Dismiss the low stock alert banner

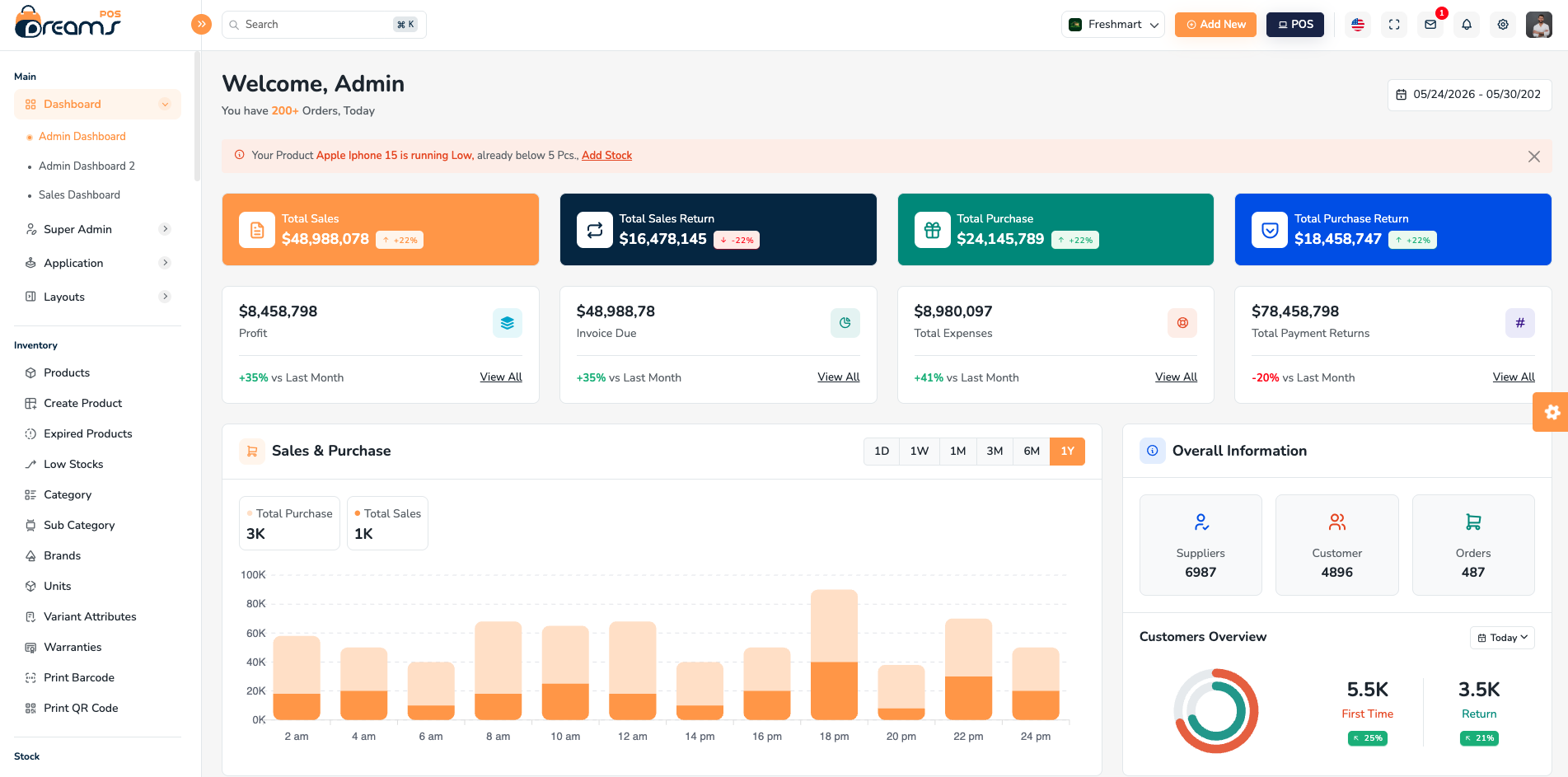point(1533,157)
